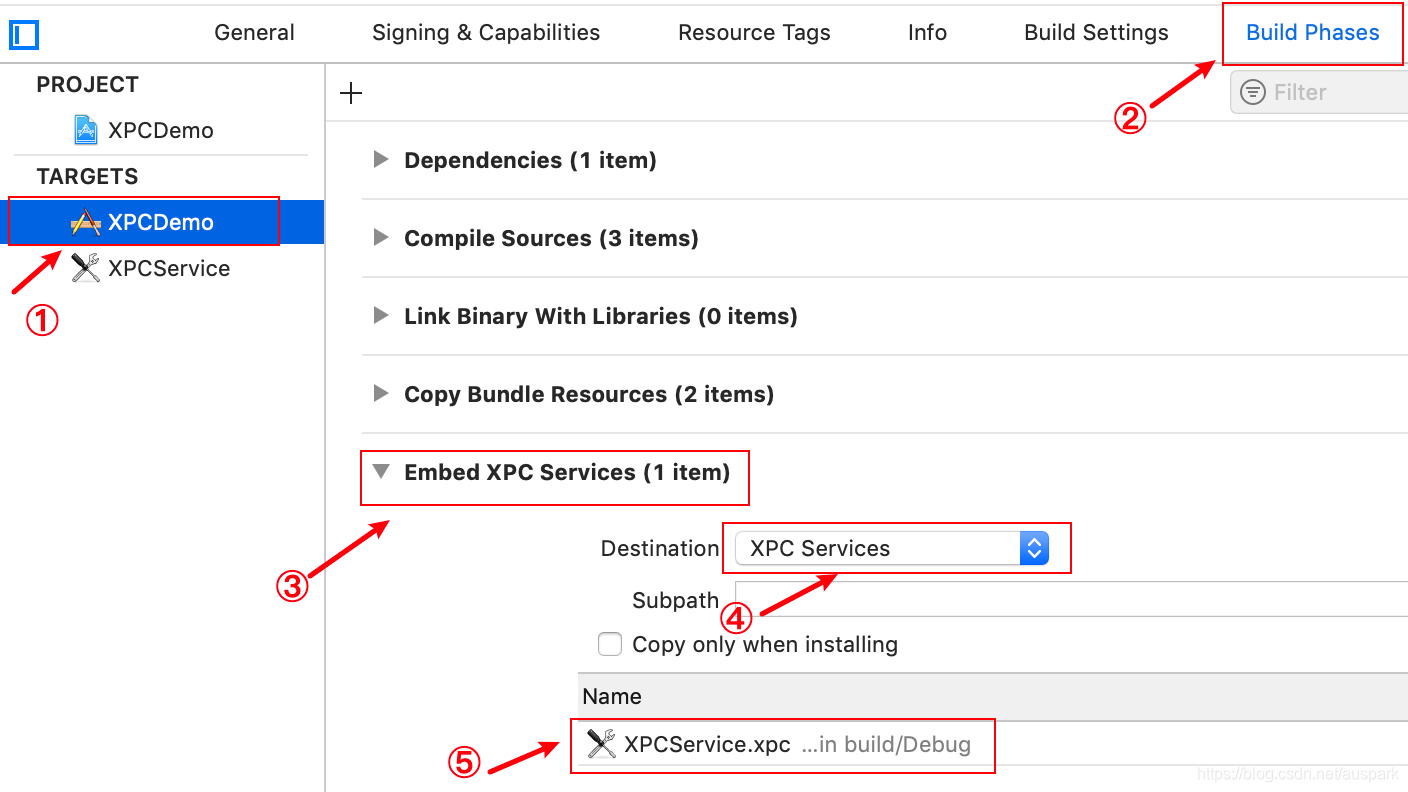The image size is (1408, 792).
Task: Expand the Dependencies phase
Action: point(380,160)
